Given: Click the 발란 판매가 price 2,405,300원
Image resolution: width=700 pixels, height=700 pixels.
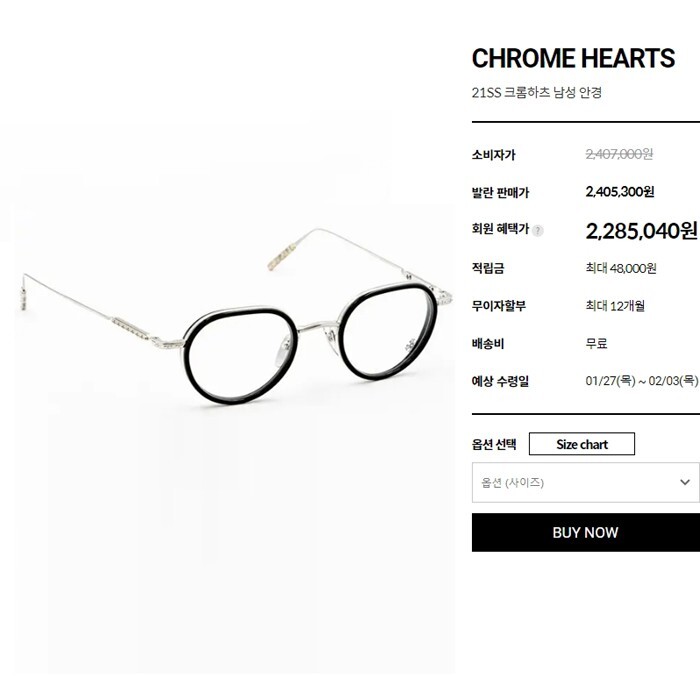Looking at the screenshot, I should [620, 191].
